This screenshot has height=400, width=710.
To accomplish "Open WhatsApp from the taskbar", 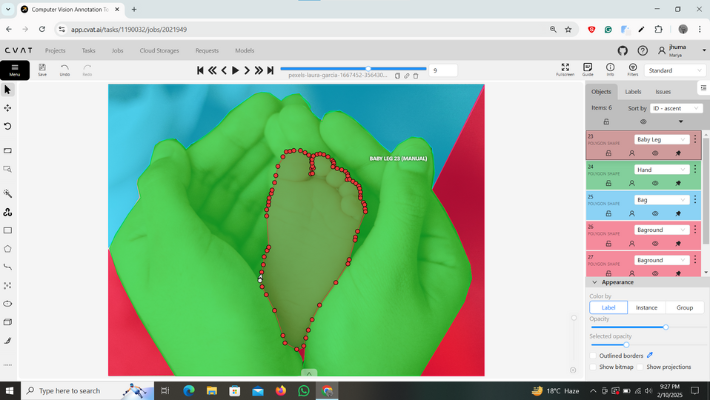I will 304,390.
